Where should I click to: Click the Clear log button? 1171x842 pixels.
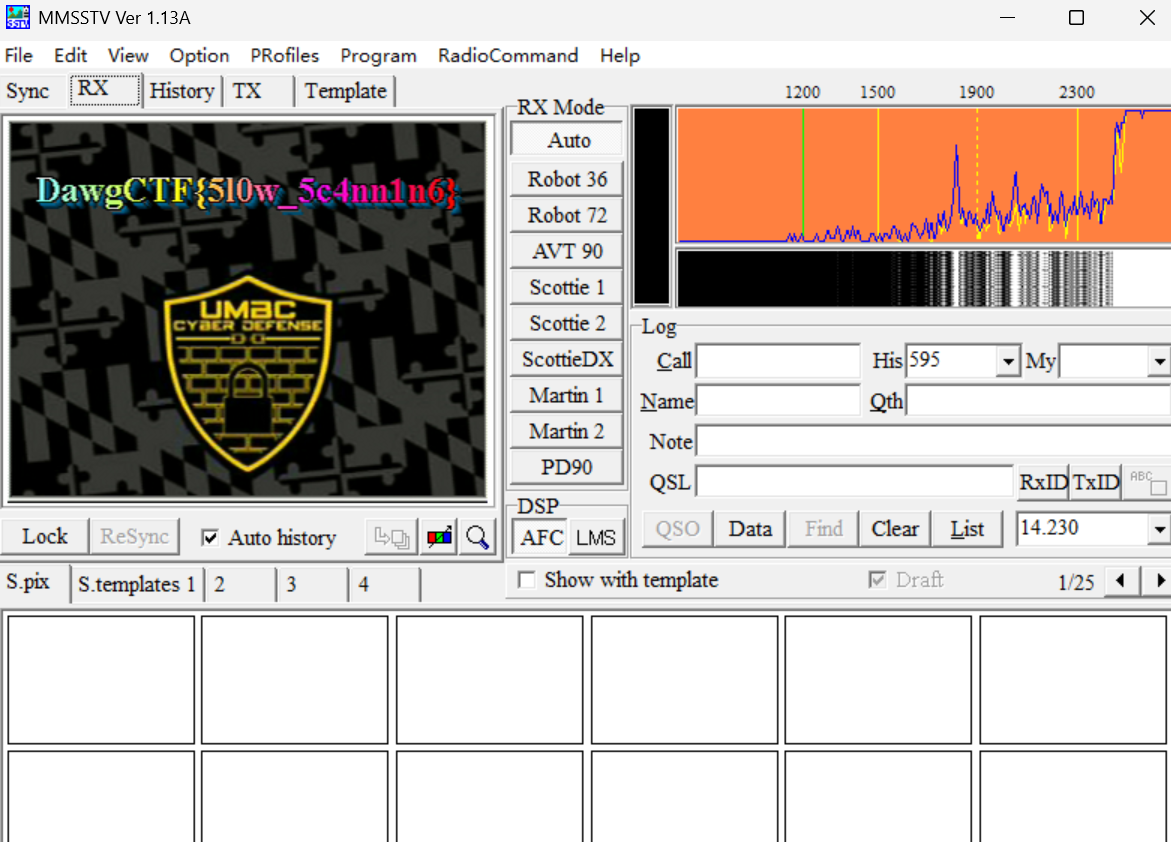pos(895,529)
